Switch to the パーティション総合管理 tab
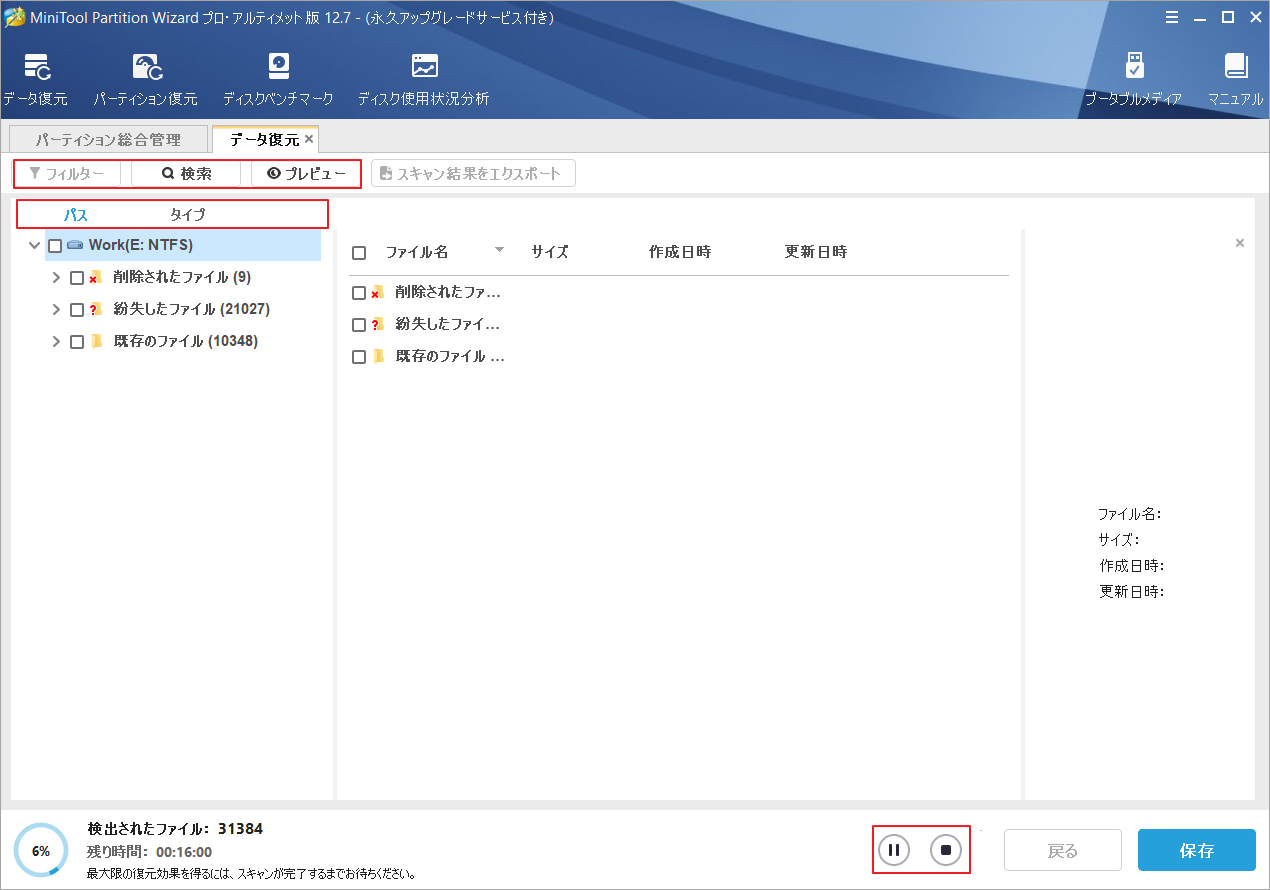Viewport: 1270px width, 890px height. click(108, 138)
